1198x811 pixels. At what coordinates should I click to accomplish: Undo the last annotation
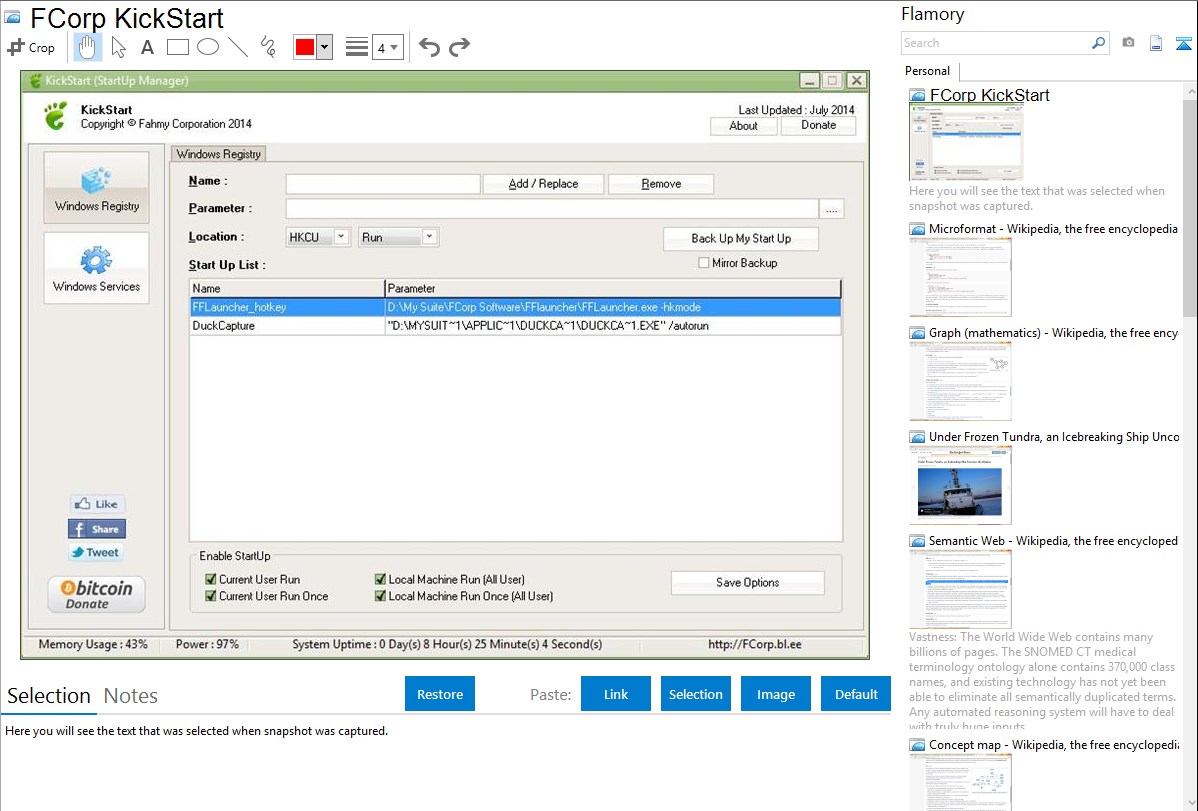(429, 47)
